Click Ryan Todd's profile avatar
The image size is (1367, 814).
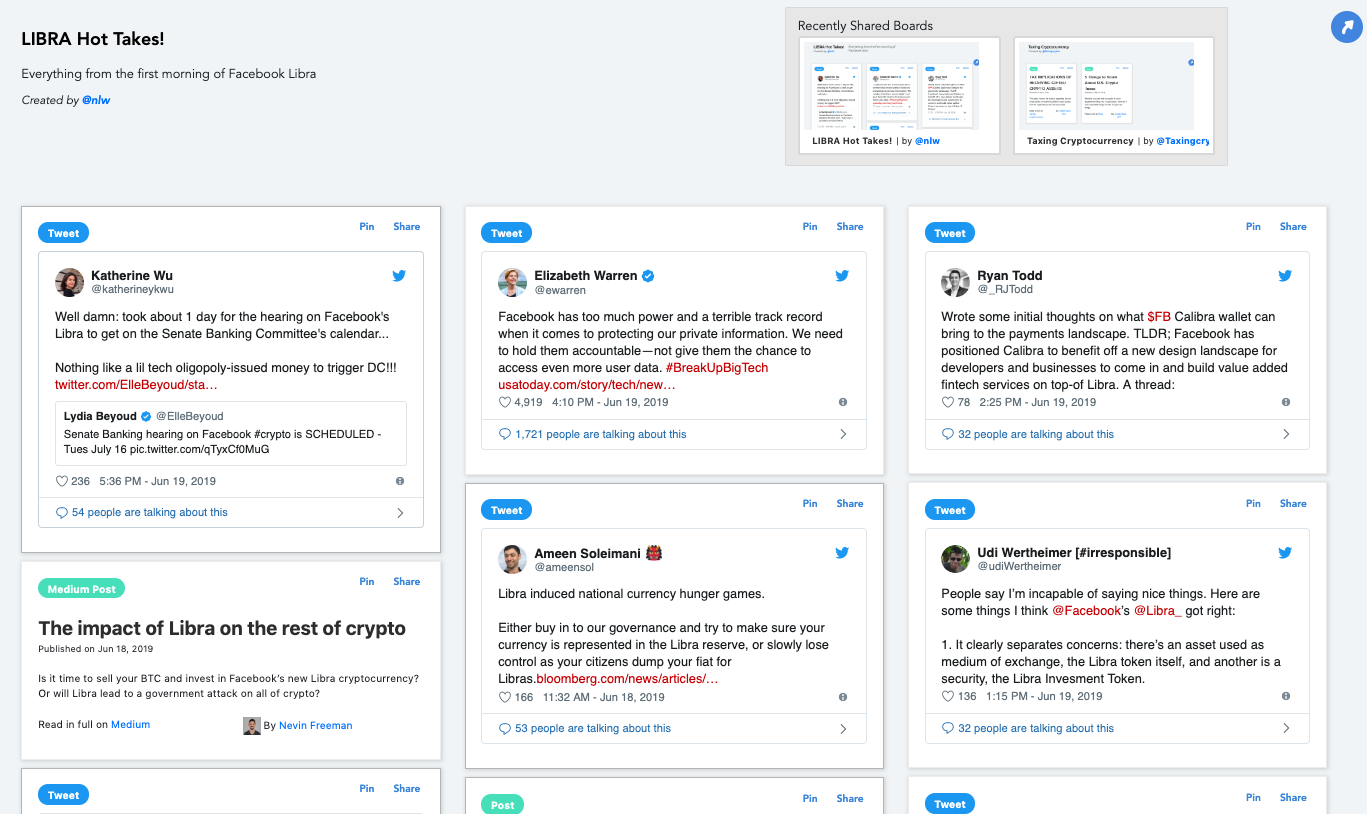point(955,282)
